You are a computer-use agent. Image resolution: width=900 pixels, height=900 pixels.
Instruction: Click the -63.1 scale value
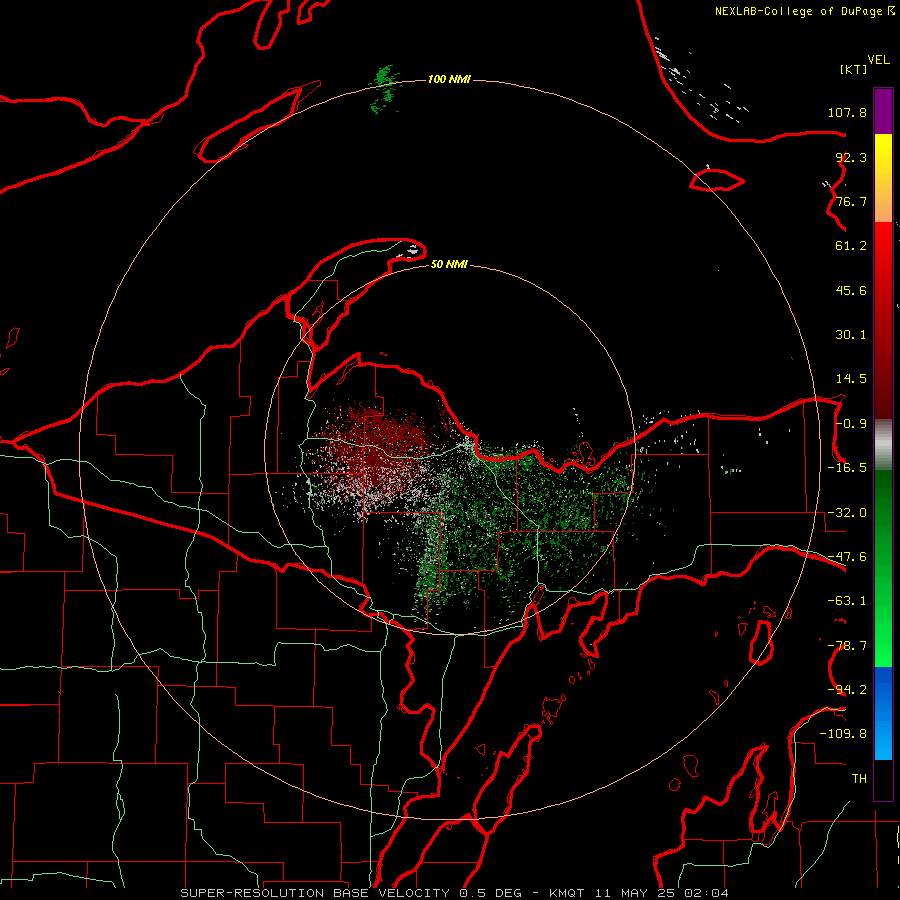coord(847,601)
